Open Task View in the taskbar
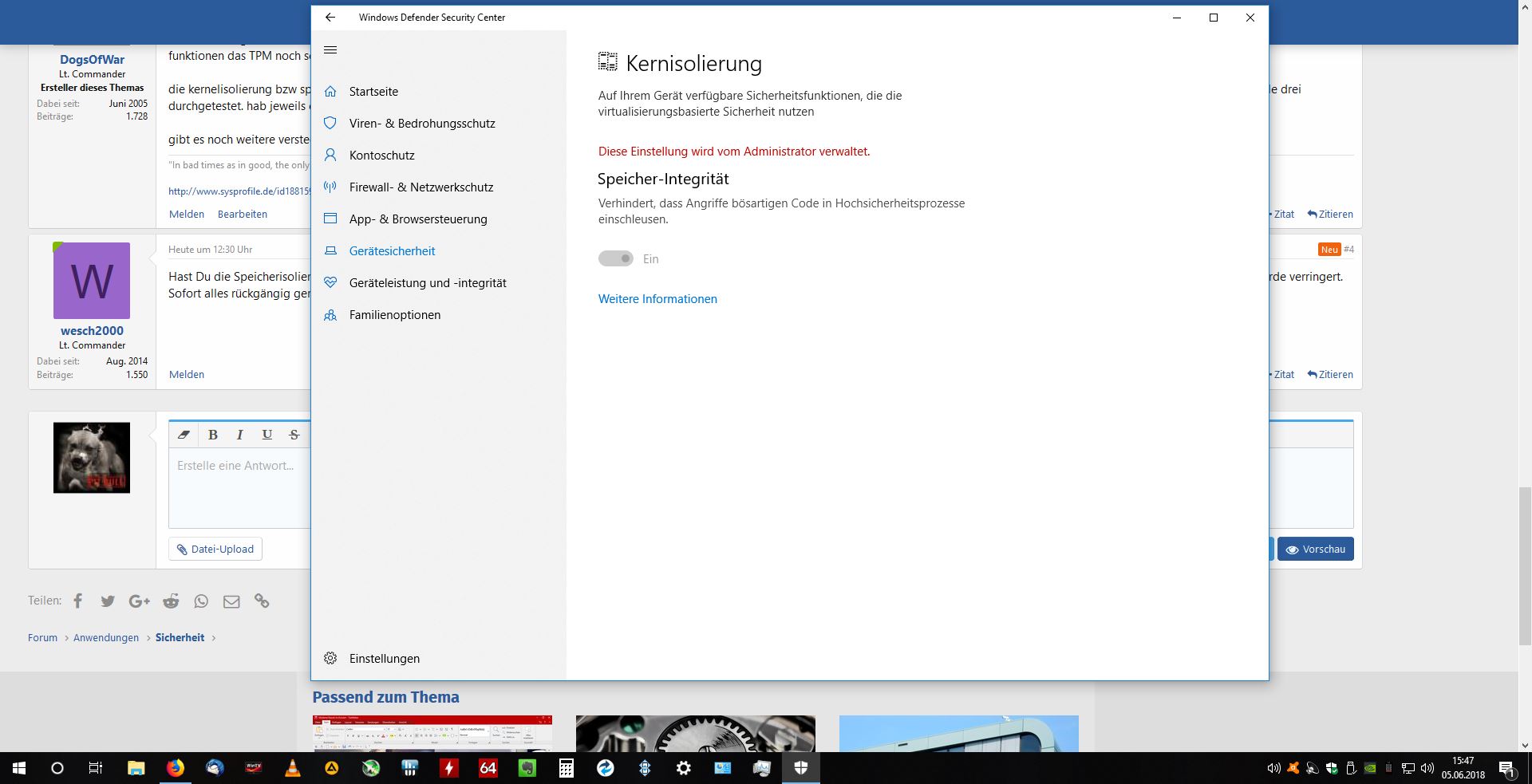The height and width of the screenshot is (784, 1532). tap(96, 768)
